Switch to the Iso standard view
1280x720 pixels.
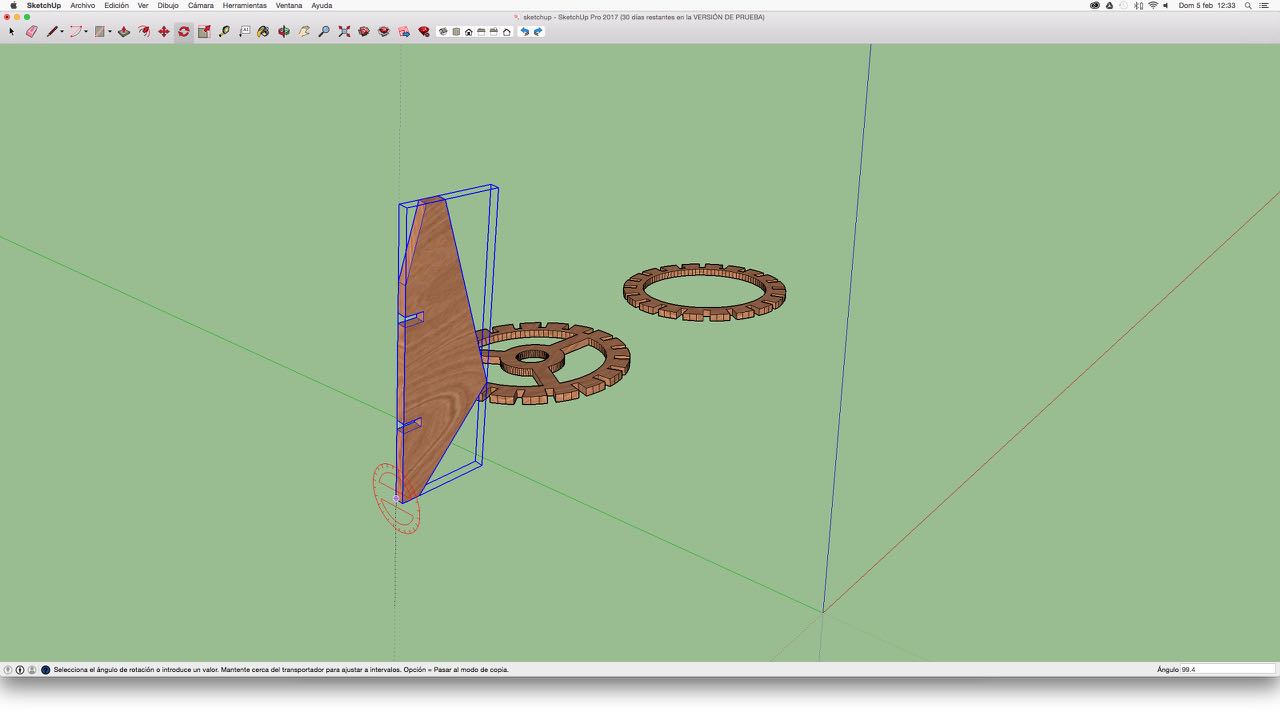tap(443, 32)
